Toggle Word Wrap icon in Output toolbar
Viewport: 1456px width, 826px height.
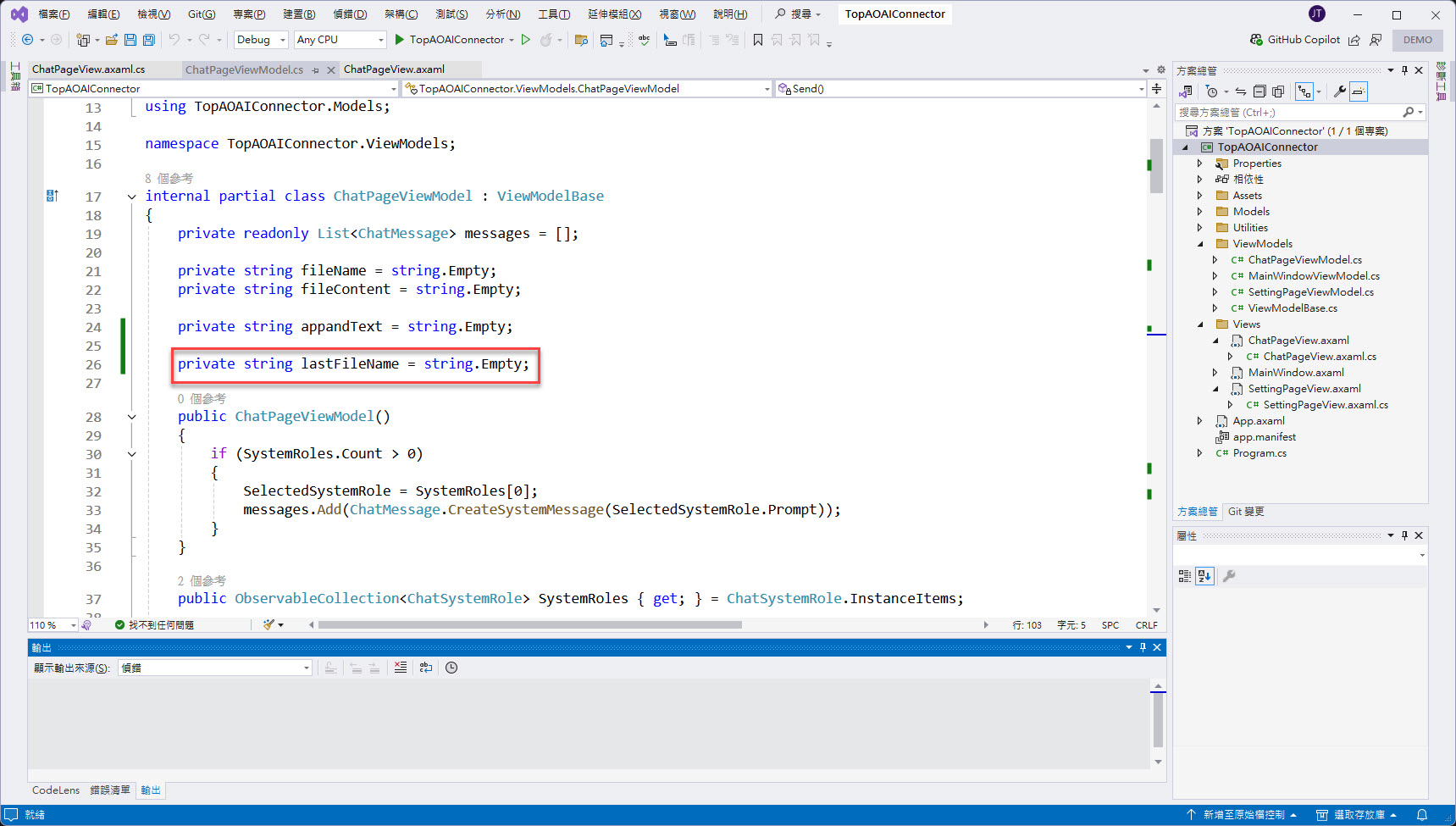click(426, 668)
